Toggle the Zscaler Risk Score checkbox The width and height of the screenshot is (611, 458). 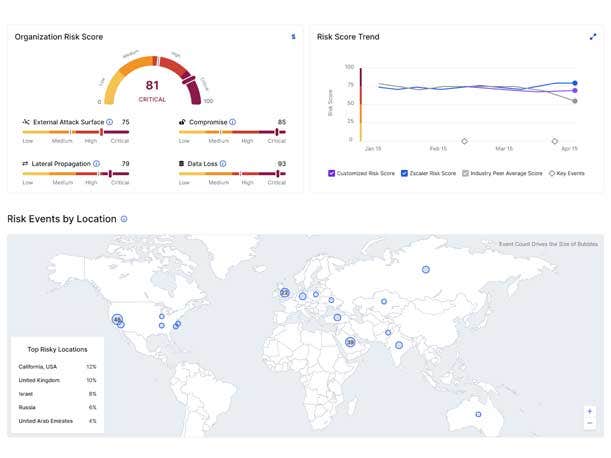point(404,173)
